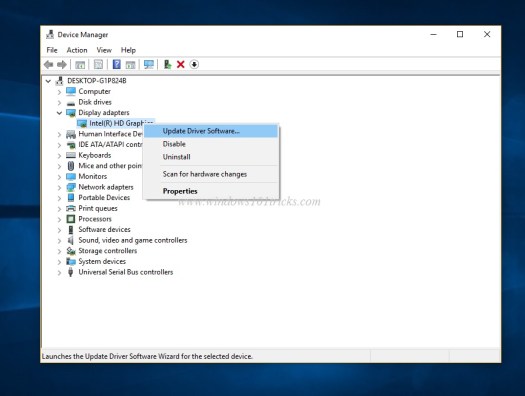525x396 pixels.
Task: Click the Human Interface Devices category icon
Action: (71, 134)
